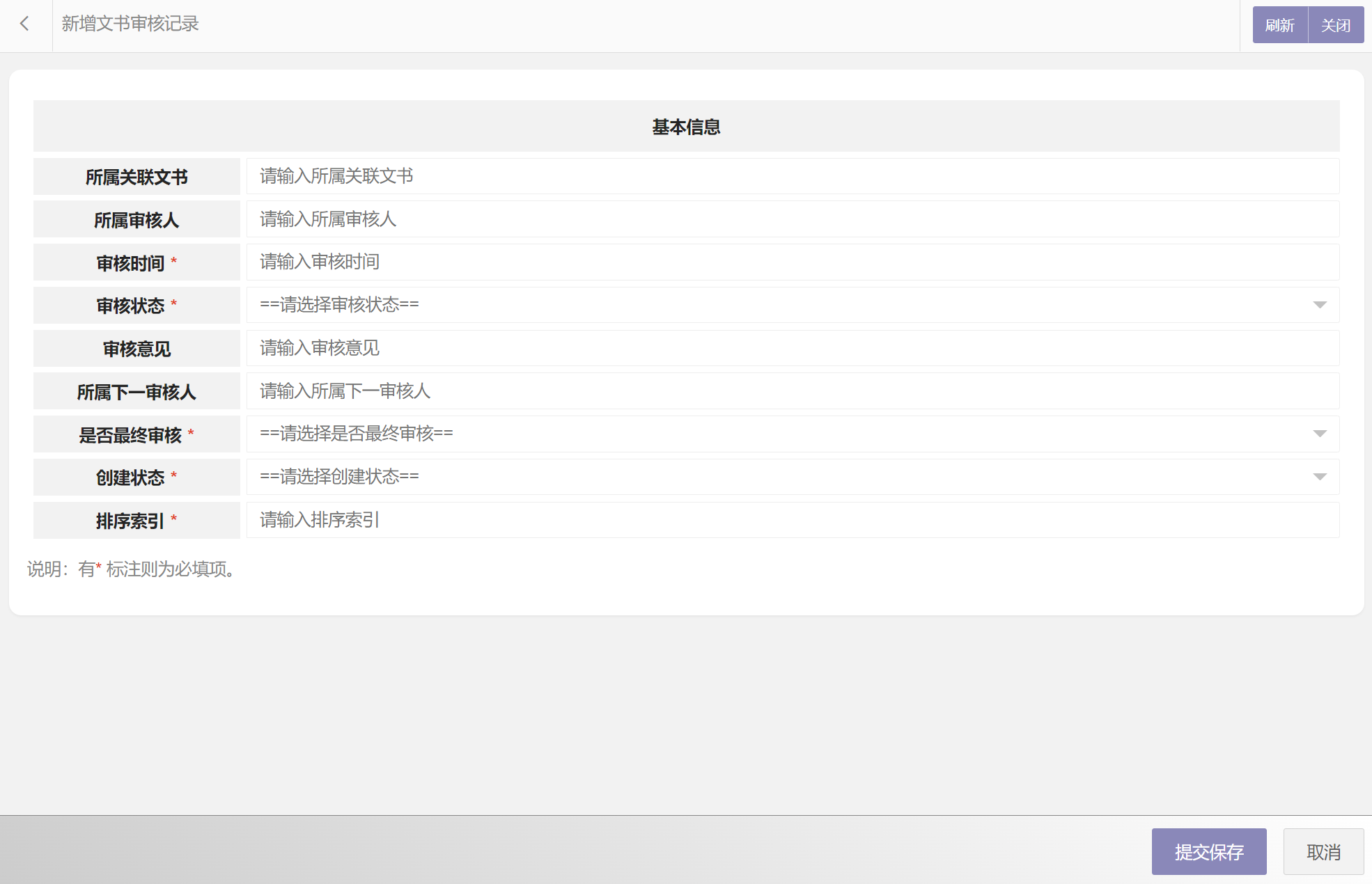Click the 审核状态 field label
Viewport: 1372px width, 884px height.
131,306
